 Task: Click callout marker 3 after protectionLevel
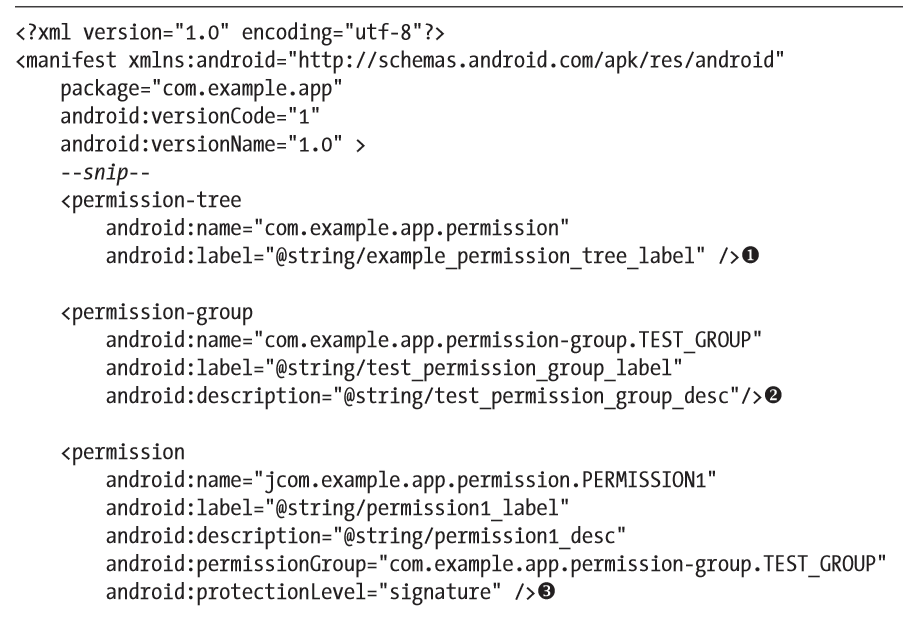[x=546, y=591]
